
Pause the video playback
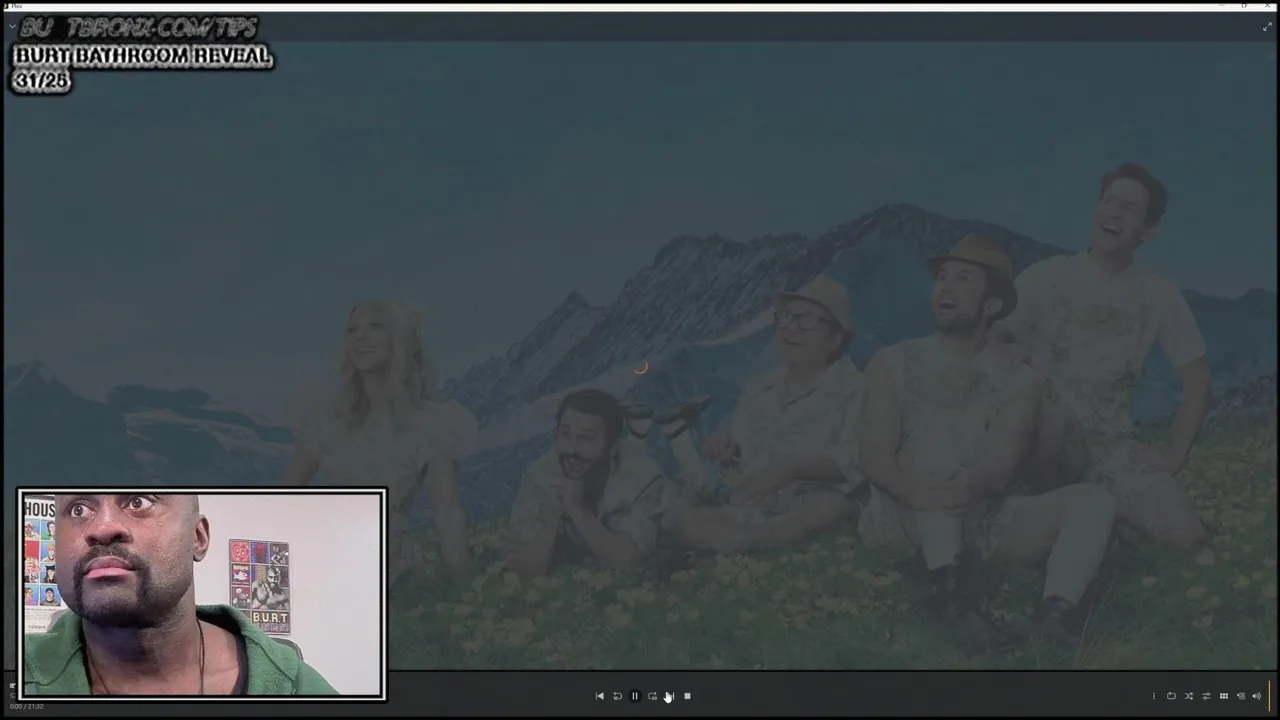pos(634,696)
